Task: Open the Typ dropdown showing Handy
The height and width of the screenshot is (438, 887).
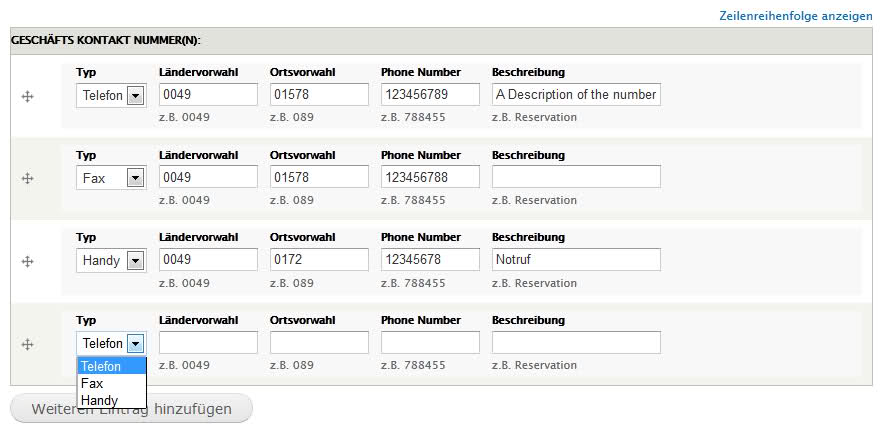Action: pyautogui.click(x=111, y=261)
